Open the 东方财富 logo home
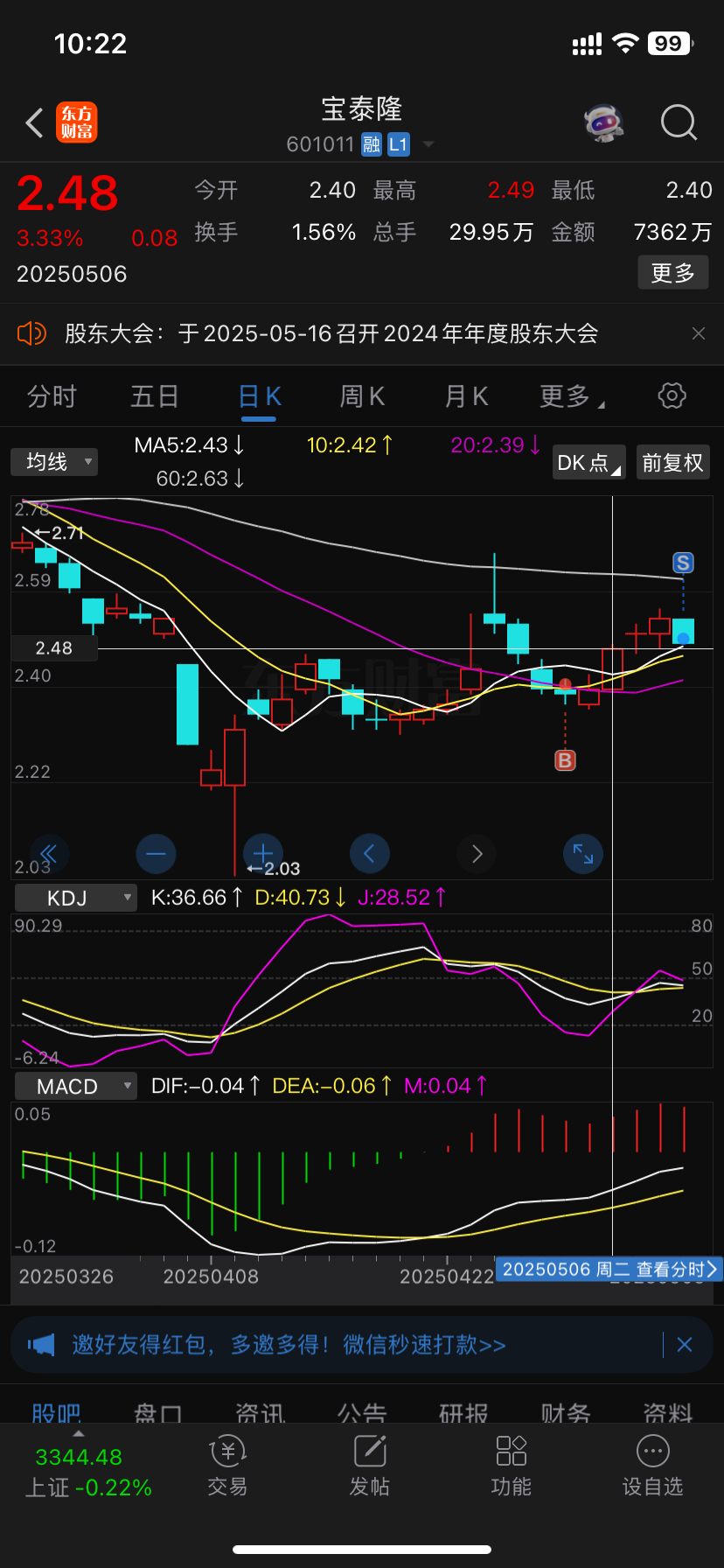The width and height of the screenshot is (724, 1568). [77, 122]
